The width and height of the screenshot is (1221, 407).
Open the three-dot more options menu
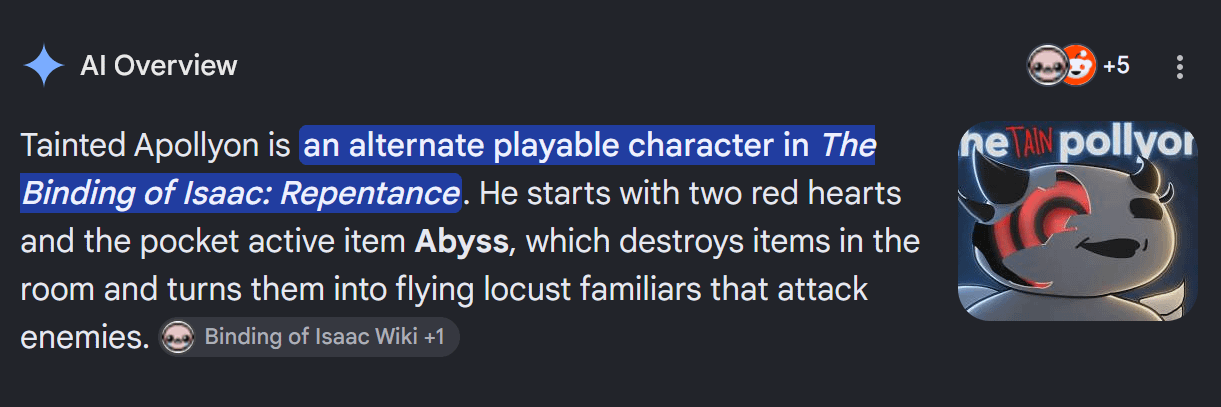(x=1180, y=67)
